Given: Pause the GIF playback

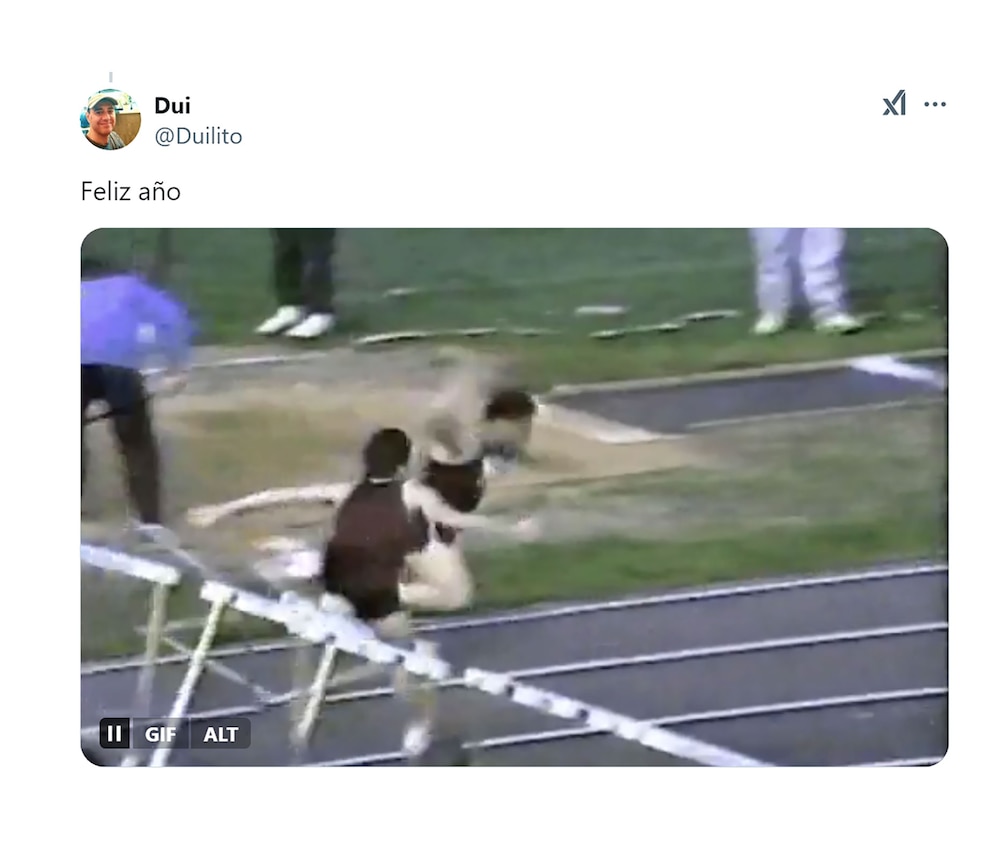Looking at the screenshot, I should pos(115,734).
